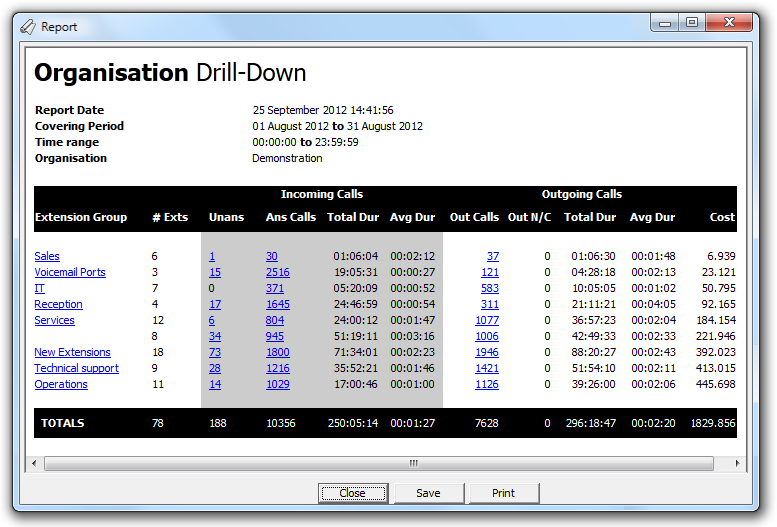Image resolution: width=777 pixels, height=527 pixels.
Task: Click the Extension Group column header
Action: (81, 217)
